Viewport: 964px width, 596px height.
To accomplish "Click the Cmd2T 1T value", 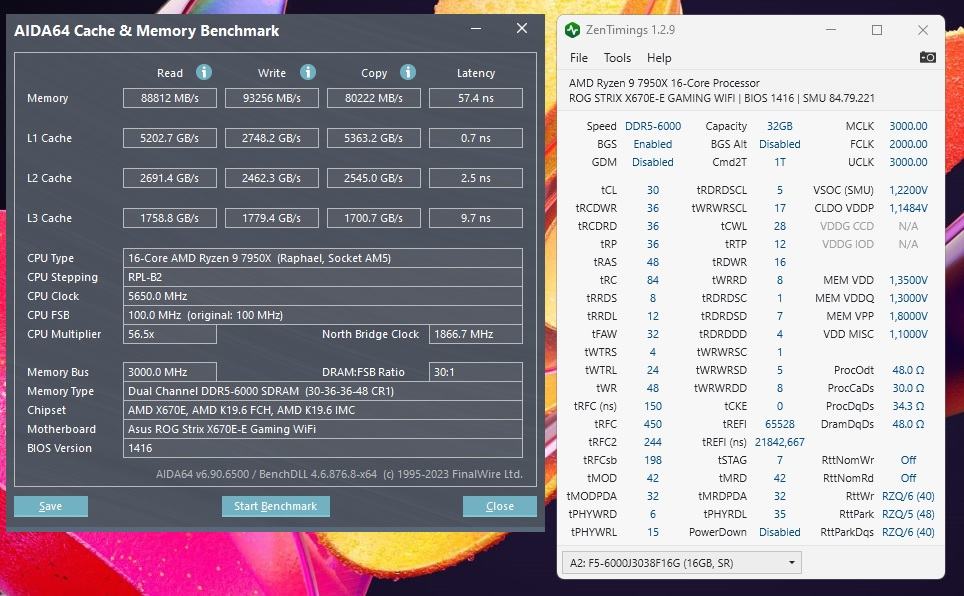I will point(780,162).
